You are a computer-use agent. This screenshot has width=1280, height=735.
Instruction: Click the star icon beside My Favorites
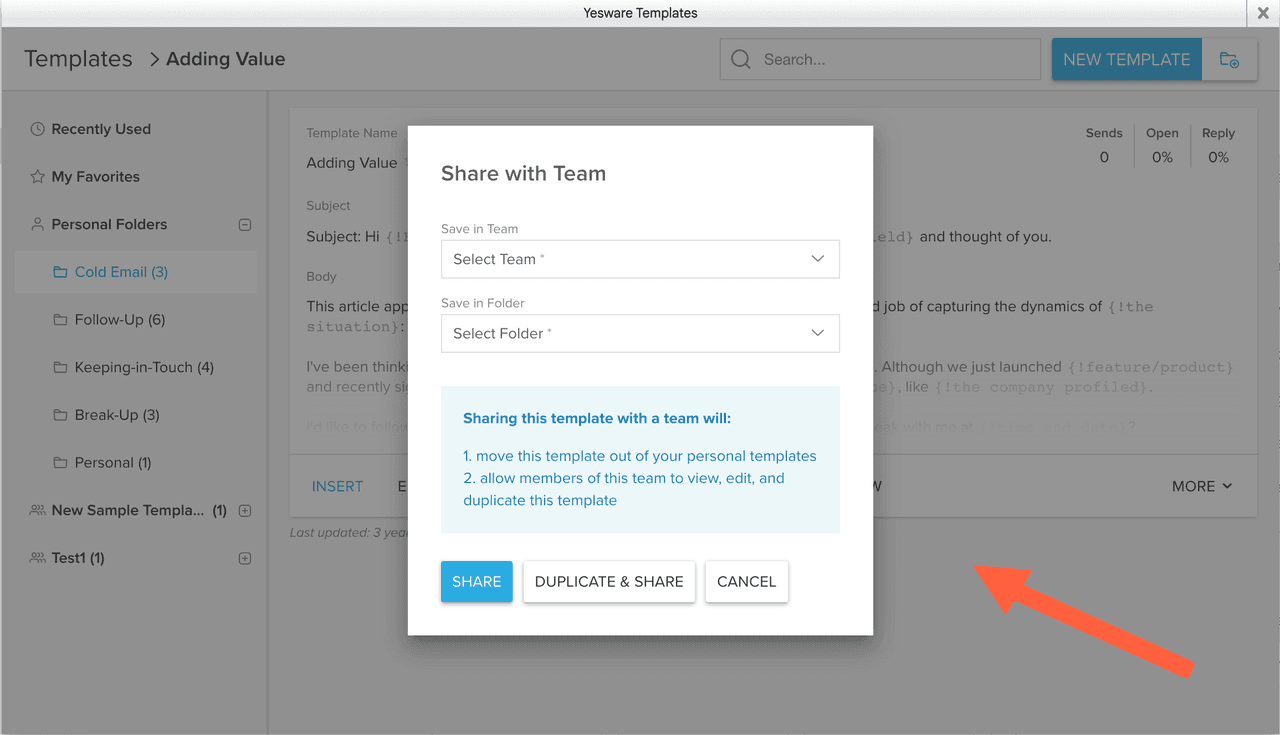(37, 177)
